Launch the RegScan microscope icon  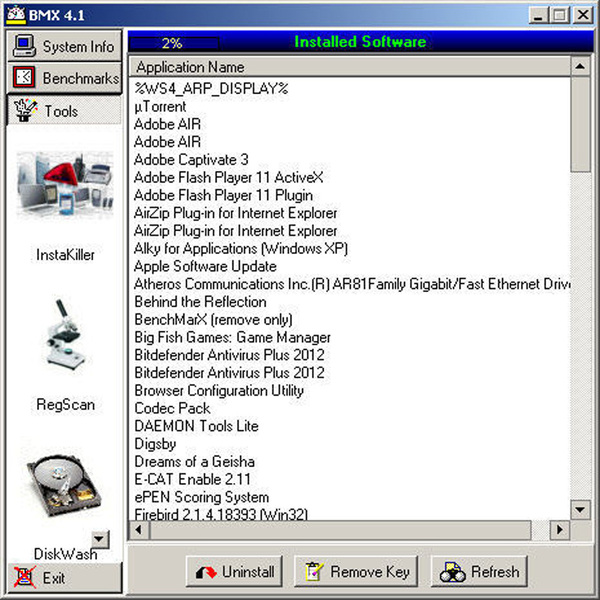click(x=65, y=334)
